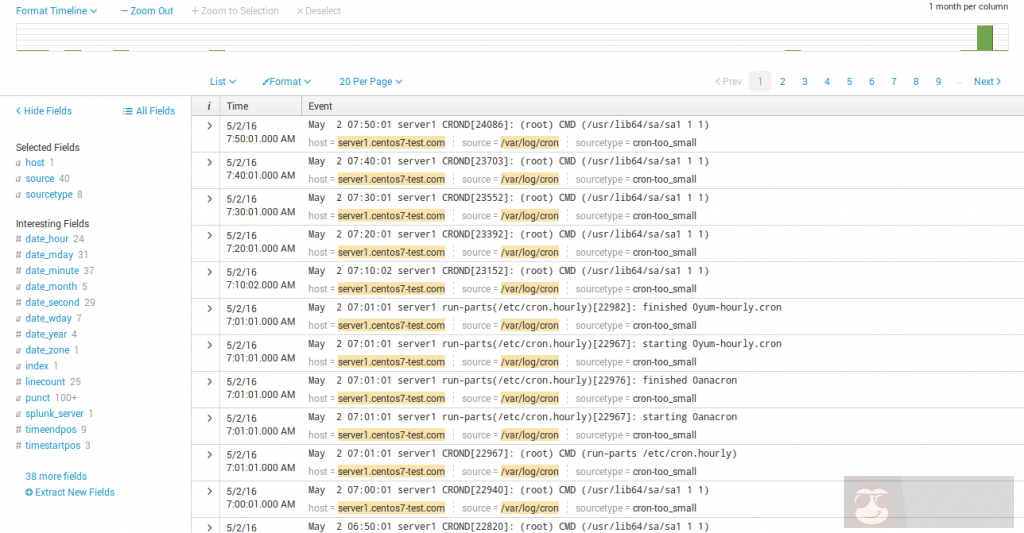The width and height of the screenshot is (1024, 533).
Task: Click event text CROND[23152] line
Action: click(x=508, y=270)
